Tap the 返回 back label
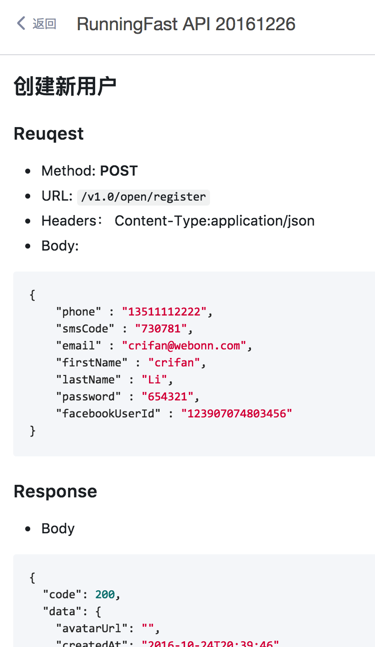The image size is (375, 647). point(45,24)
